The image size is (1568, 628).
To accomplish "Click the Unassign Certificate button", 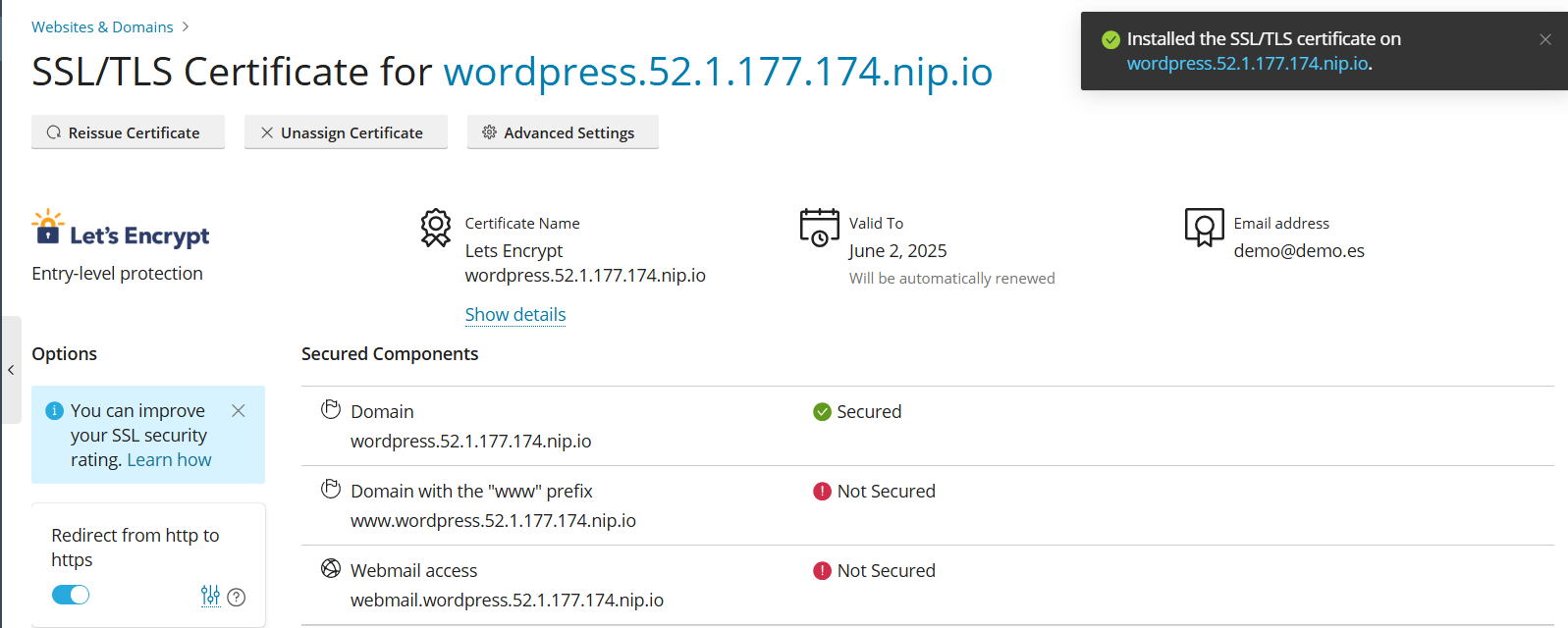I will point(346,132).
